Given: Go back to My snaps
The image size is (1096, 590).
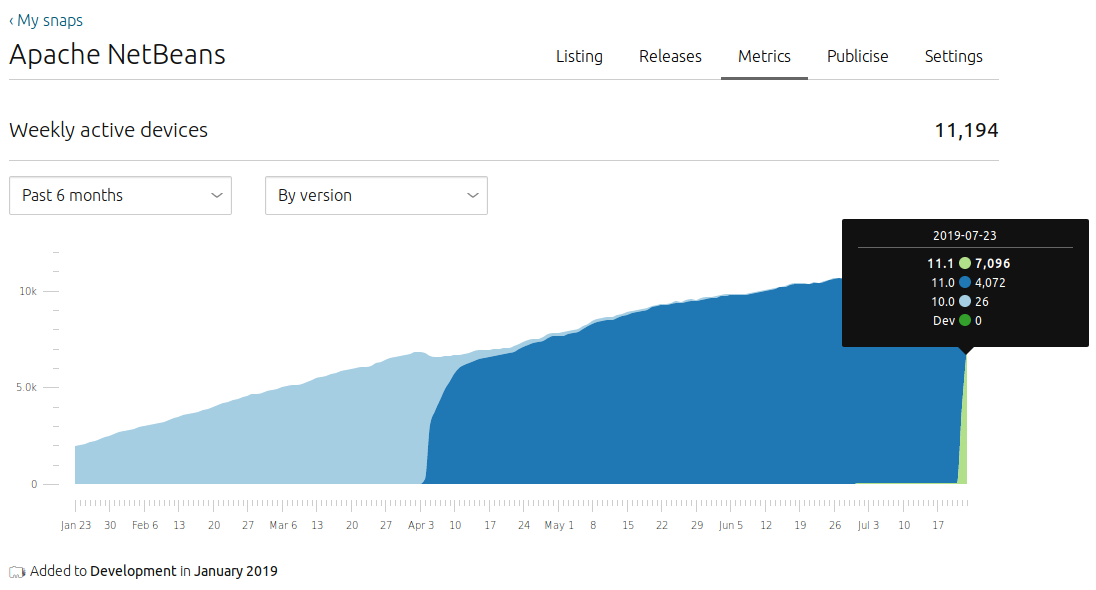Looking at the screenshot, I should point(46,20).
